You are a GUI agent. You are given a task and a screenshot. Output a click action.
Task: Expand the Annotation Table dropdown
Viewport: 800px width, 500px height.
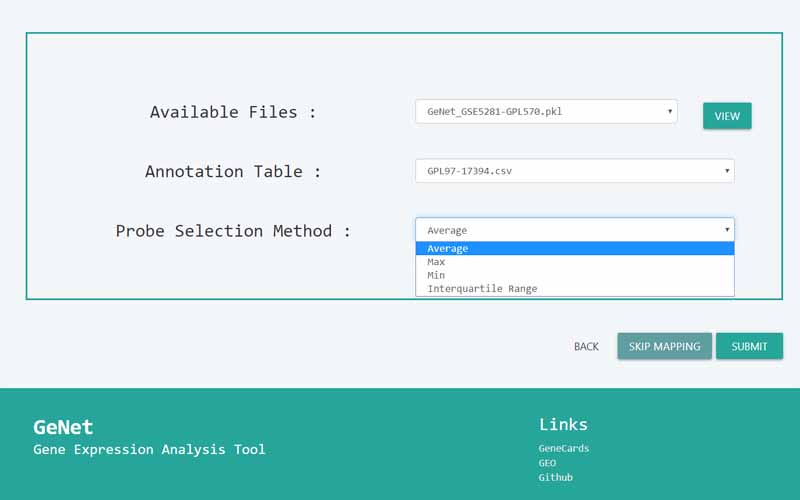point(574,171)
